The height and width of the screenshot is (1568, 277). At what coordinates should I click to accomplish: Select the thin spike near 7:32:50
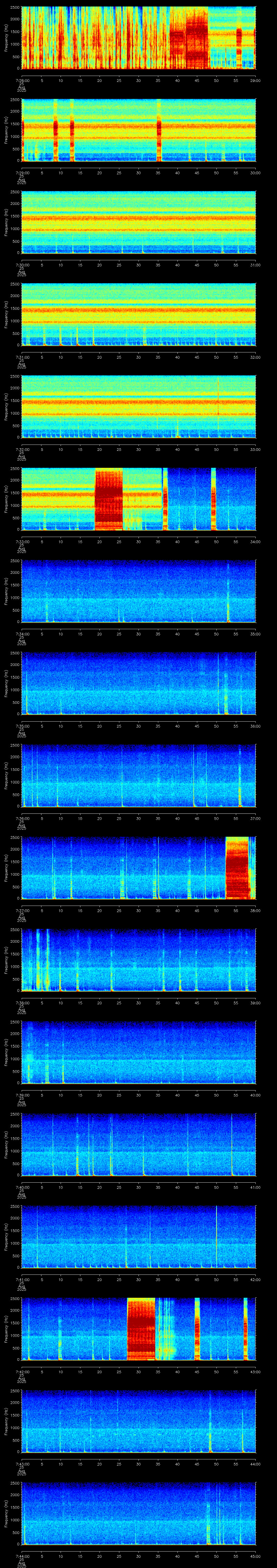218,407
